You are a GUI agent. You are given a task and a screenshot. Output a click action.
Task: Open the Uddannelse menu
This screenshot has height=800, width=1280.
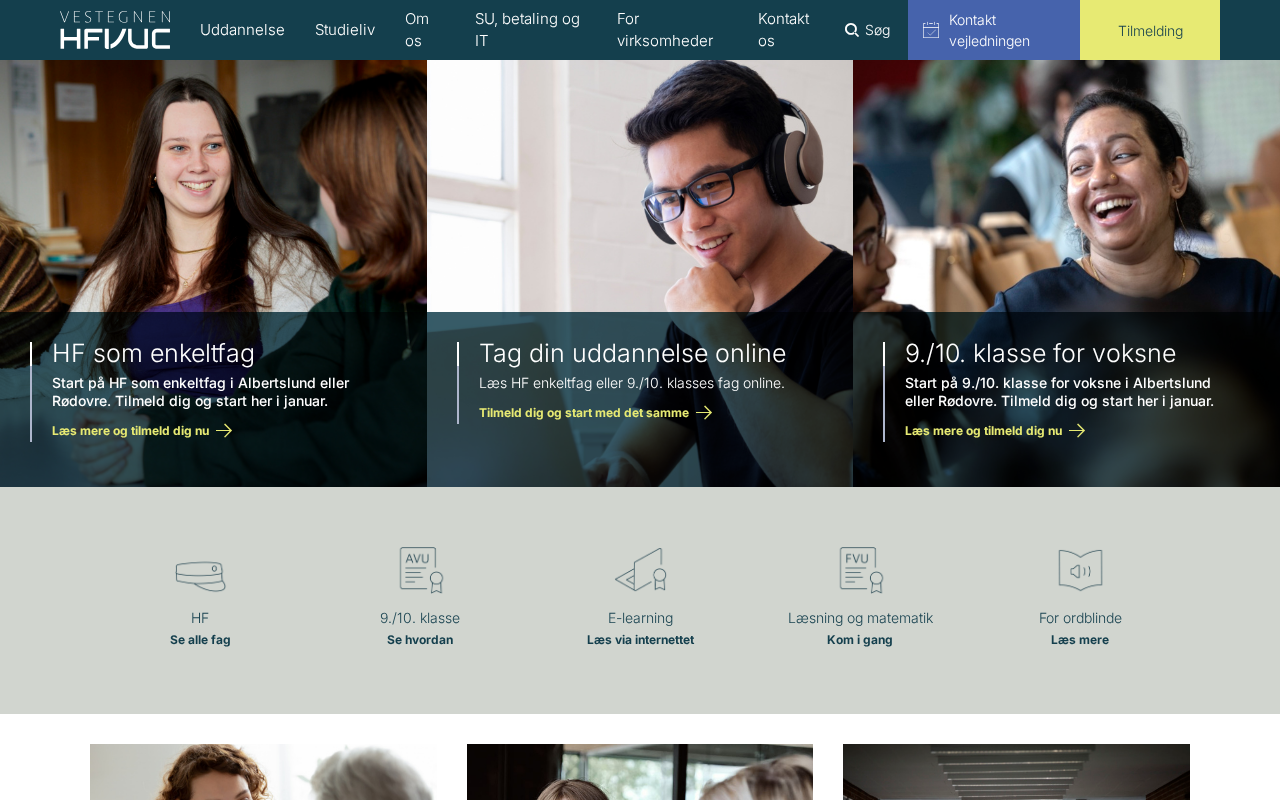pos(242,30)
